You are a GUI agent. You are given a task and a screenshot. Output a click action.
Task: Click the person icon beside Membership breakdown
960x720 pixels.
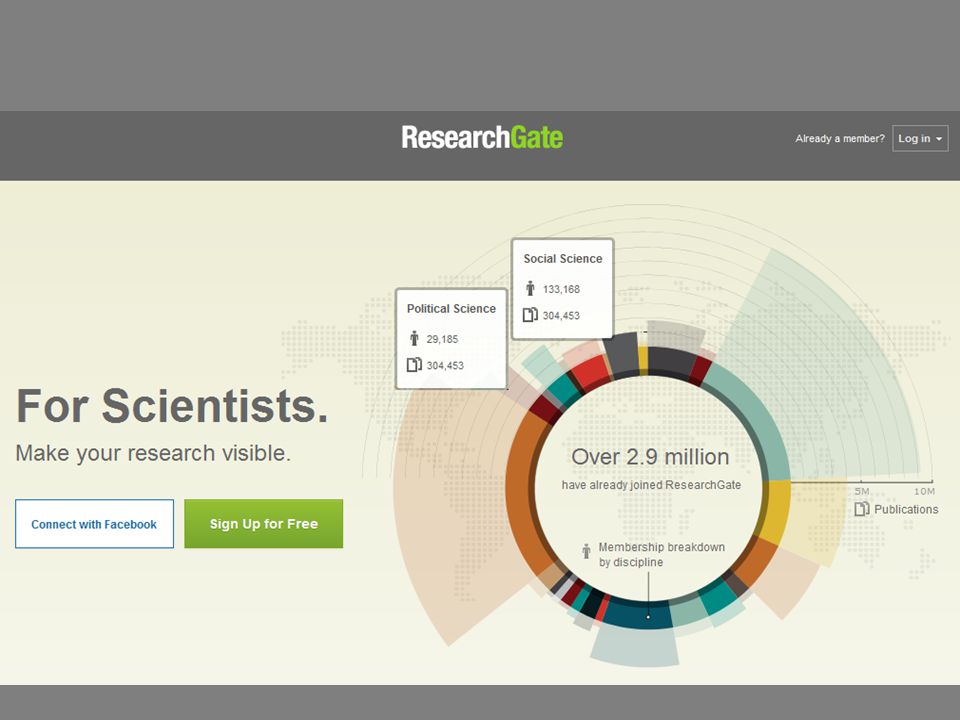coord(586,550)
